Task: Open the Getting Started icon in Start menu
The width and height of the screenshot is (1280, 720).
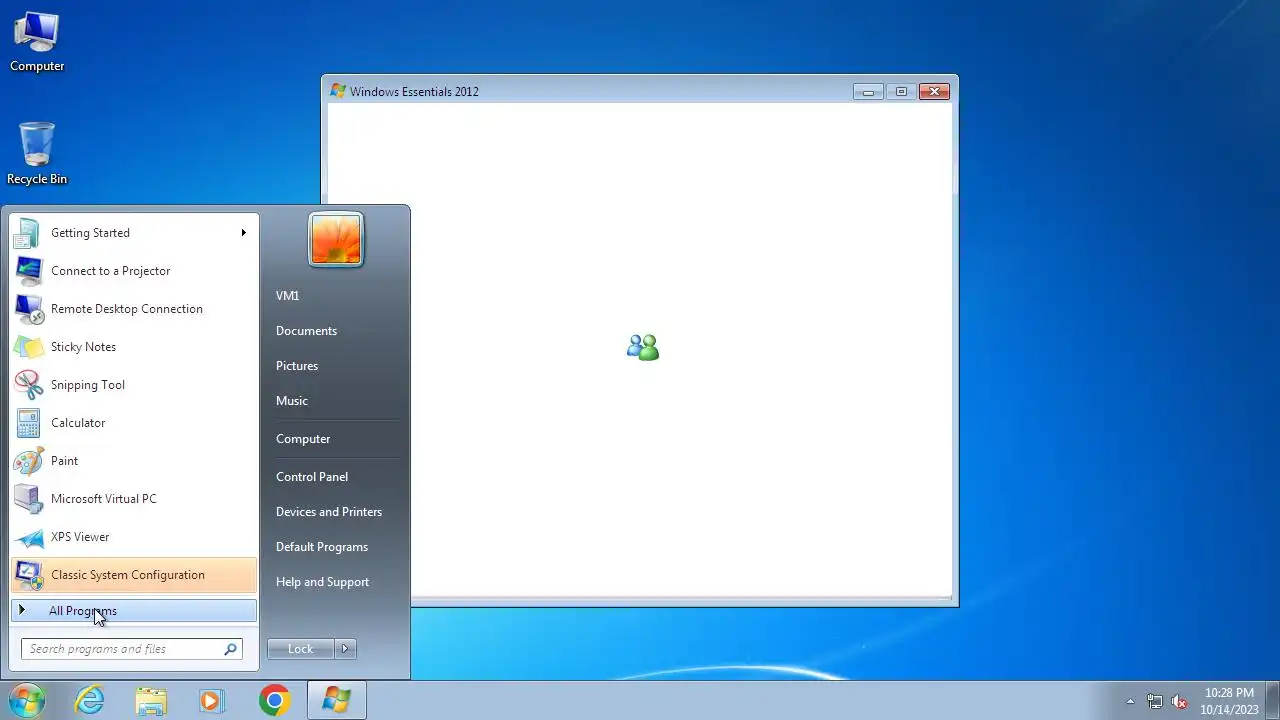Action: point(28,233)
